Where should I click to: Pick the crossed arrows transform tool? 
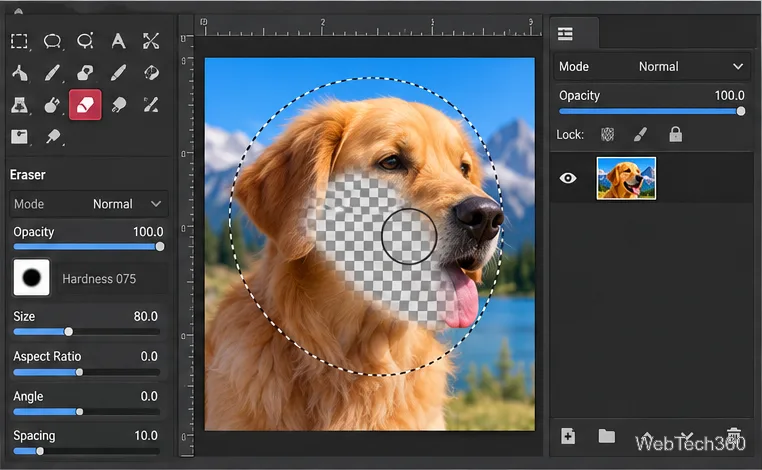point(151,41)
